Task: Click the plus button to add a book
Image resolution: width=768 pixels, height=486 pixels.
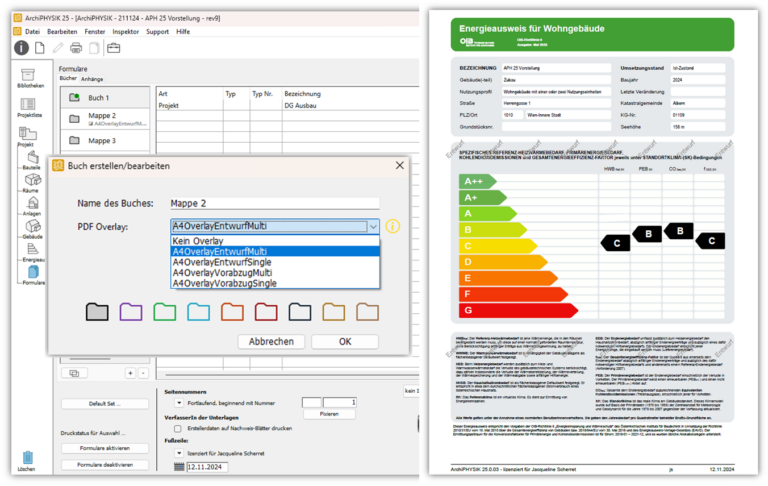Action: pos(130,373)
